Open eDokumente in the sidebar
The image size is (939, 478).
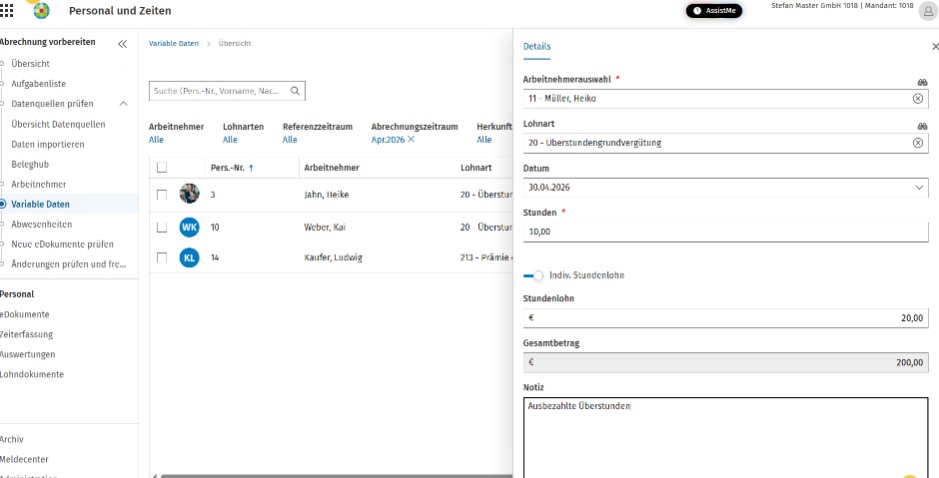point(25,314)
